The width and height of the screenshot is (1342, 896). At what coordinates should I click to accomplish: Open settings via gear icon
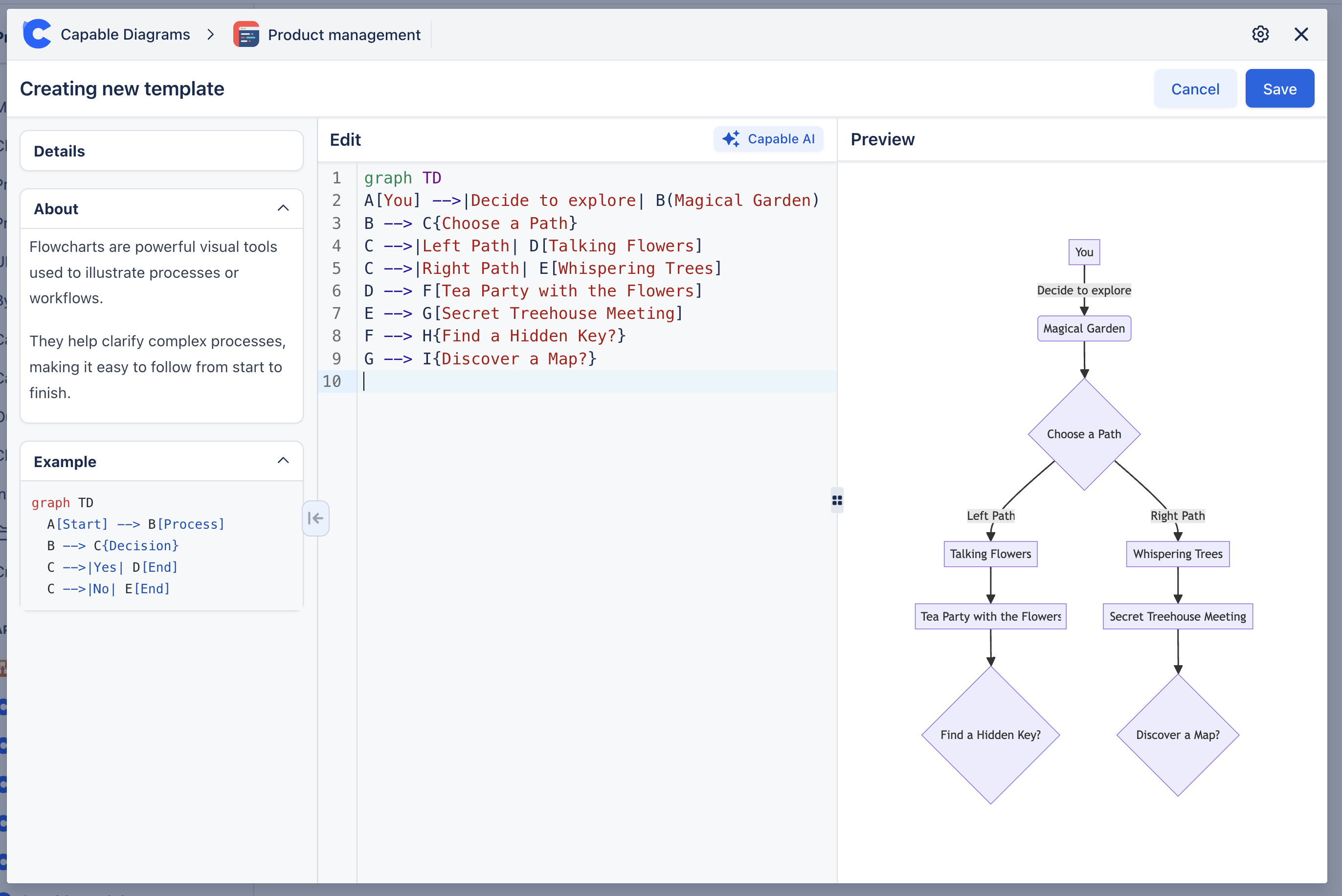(x=1260, y=34)
